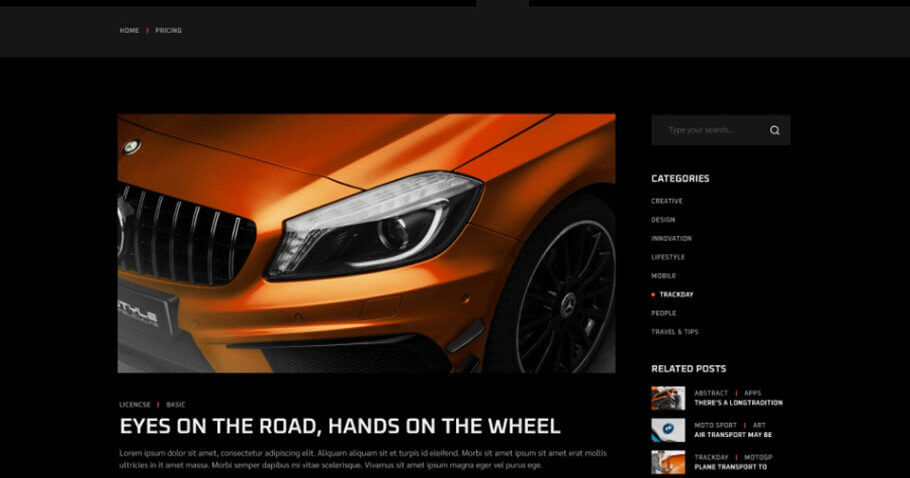This screenshot has width=910, height=478.
Task: Browse the Lifestyle category
Action: tap(668, 257)
